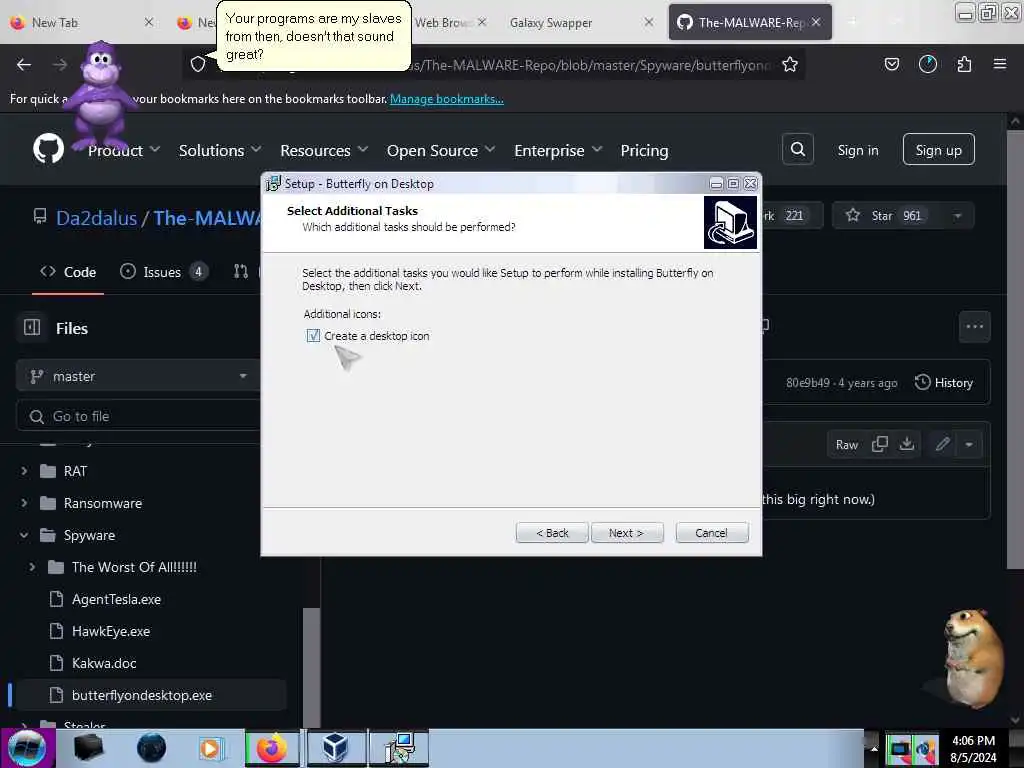Open the edit options dropdown arrow

click(968, 445)
